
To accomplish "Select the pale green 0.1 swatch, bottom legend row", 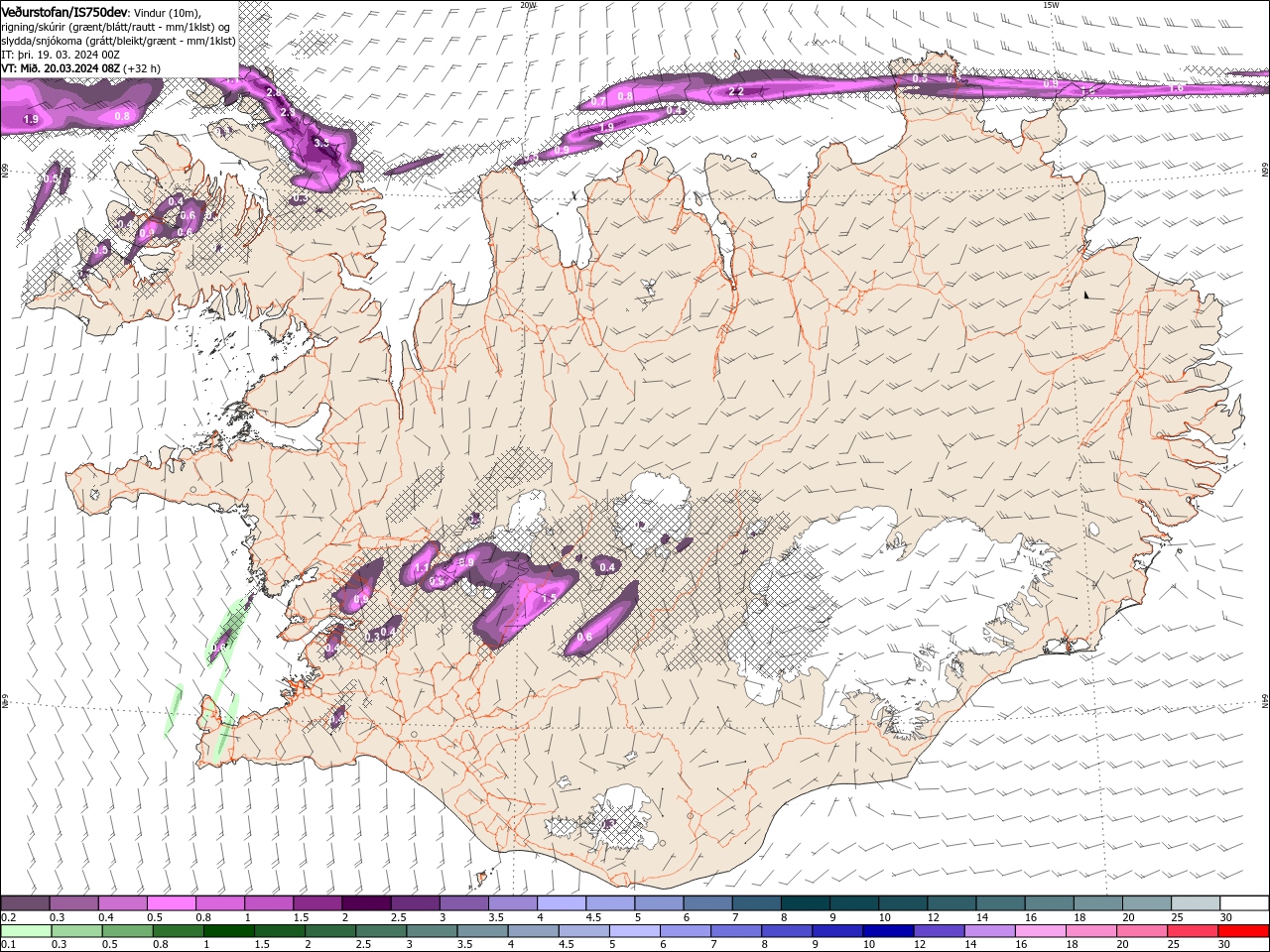I will [26, 931].
